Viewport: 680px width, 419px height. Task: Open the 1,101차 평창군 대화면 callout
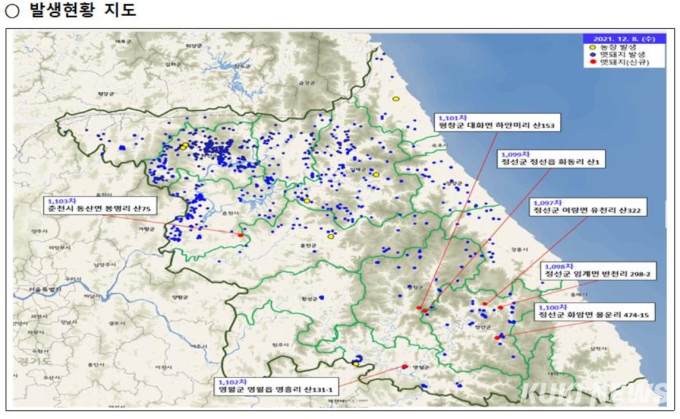click(497, 122)
